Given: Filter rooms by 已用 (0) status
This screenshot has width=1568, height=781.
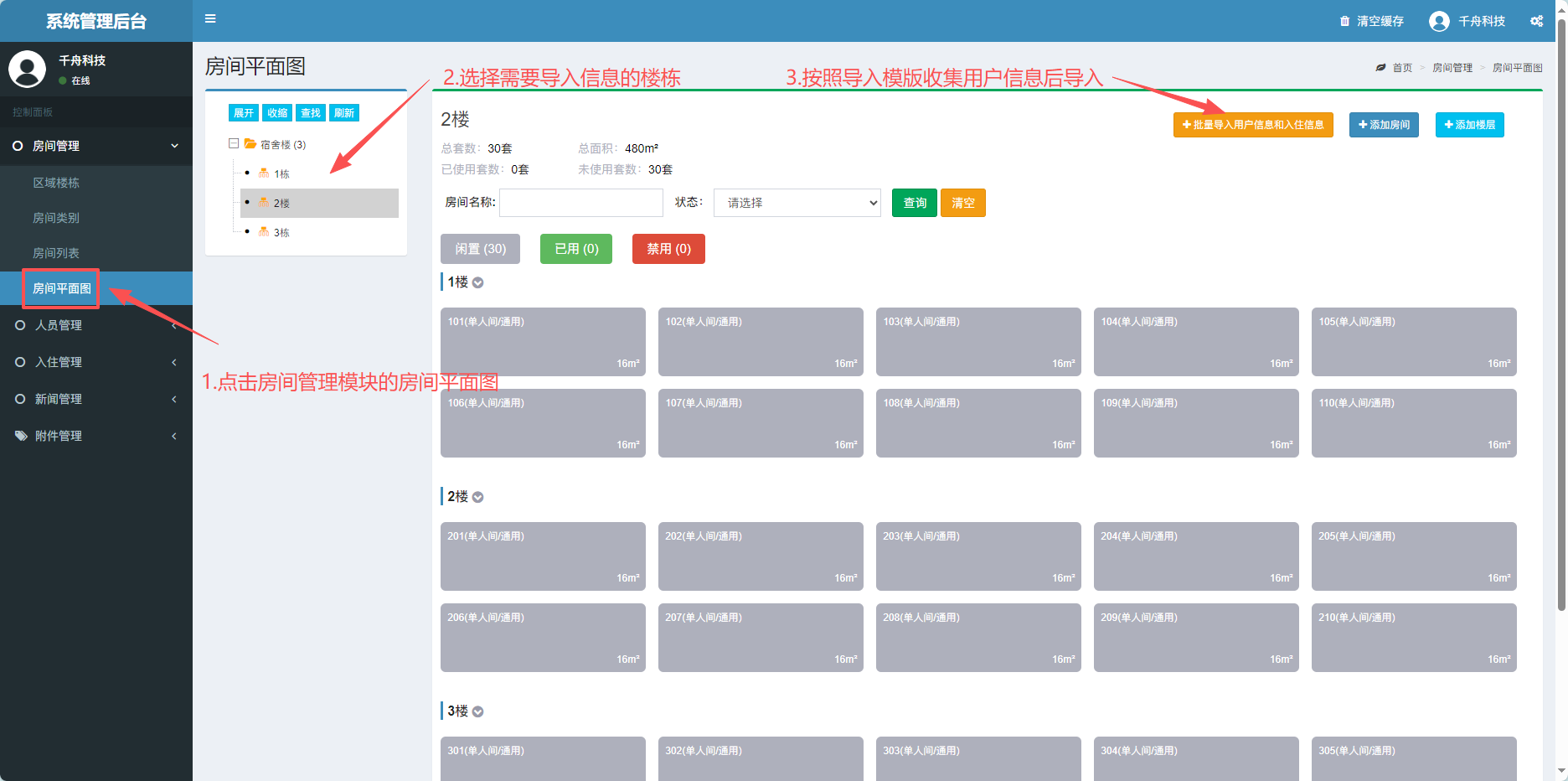Looking at the screenshot, I should (576, 249).
